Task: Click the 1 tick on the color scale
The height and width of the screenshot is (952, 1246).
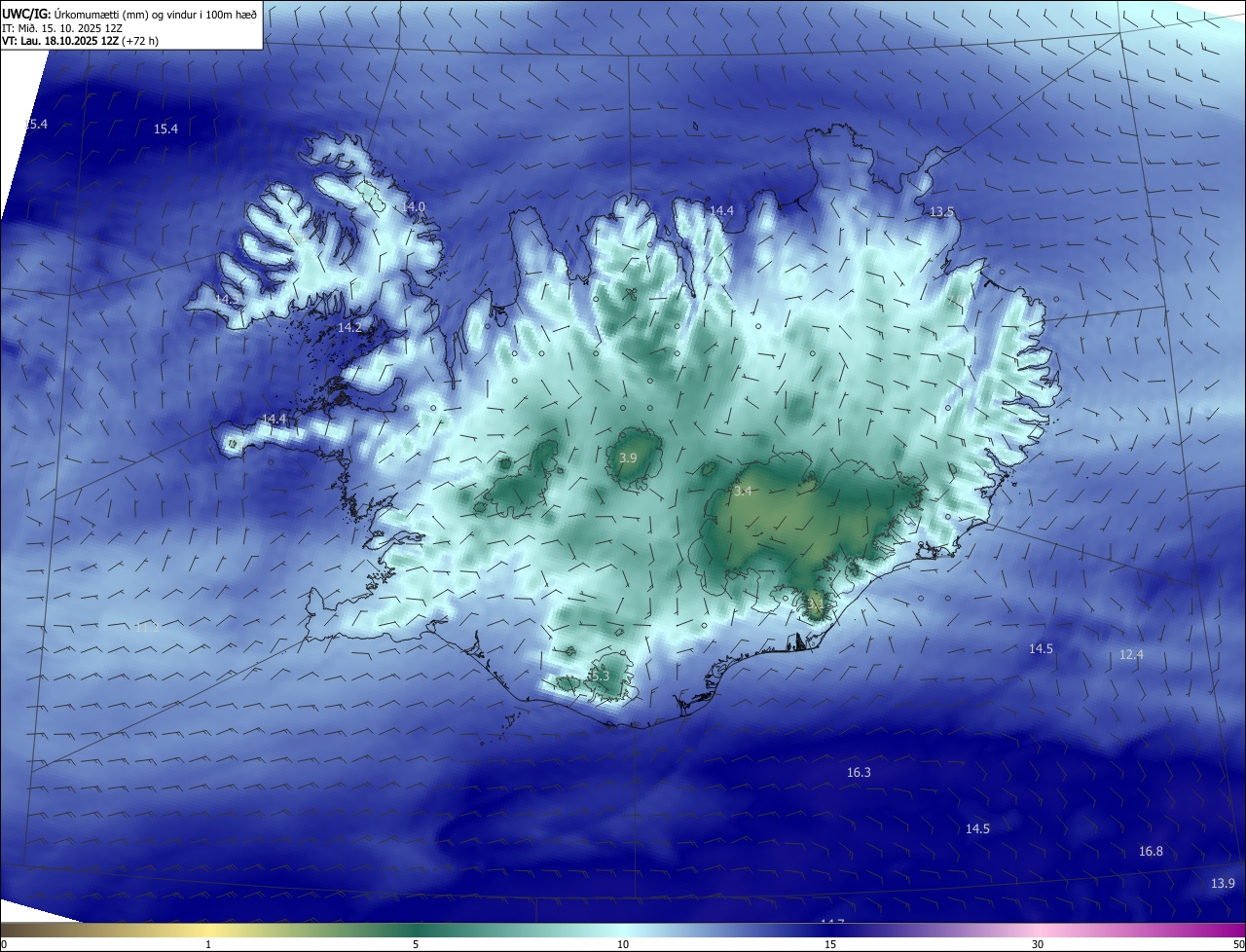Action: pyautogui.click(x=208, y=944)
